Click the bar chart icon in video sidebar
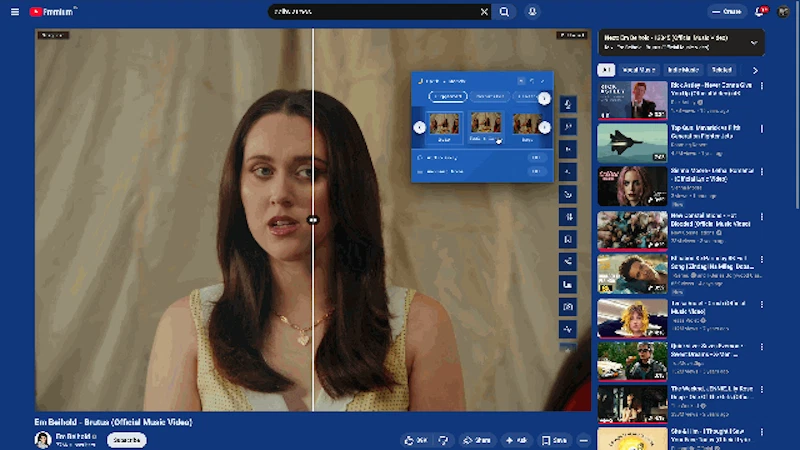The width and height of the screenshot is (800, 450). tap(568, 284)
